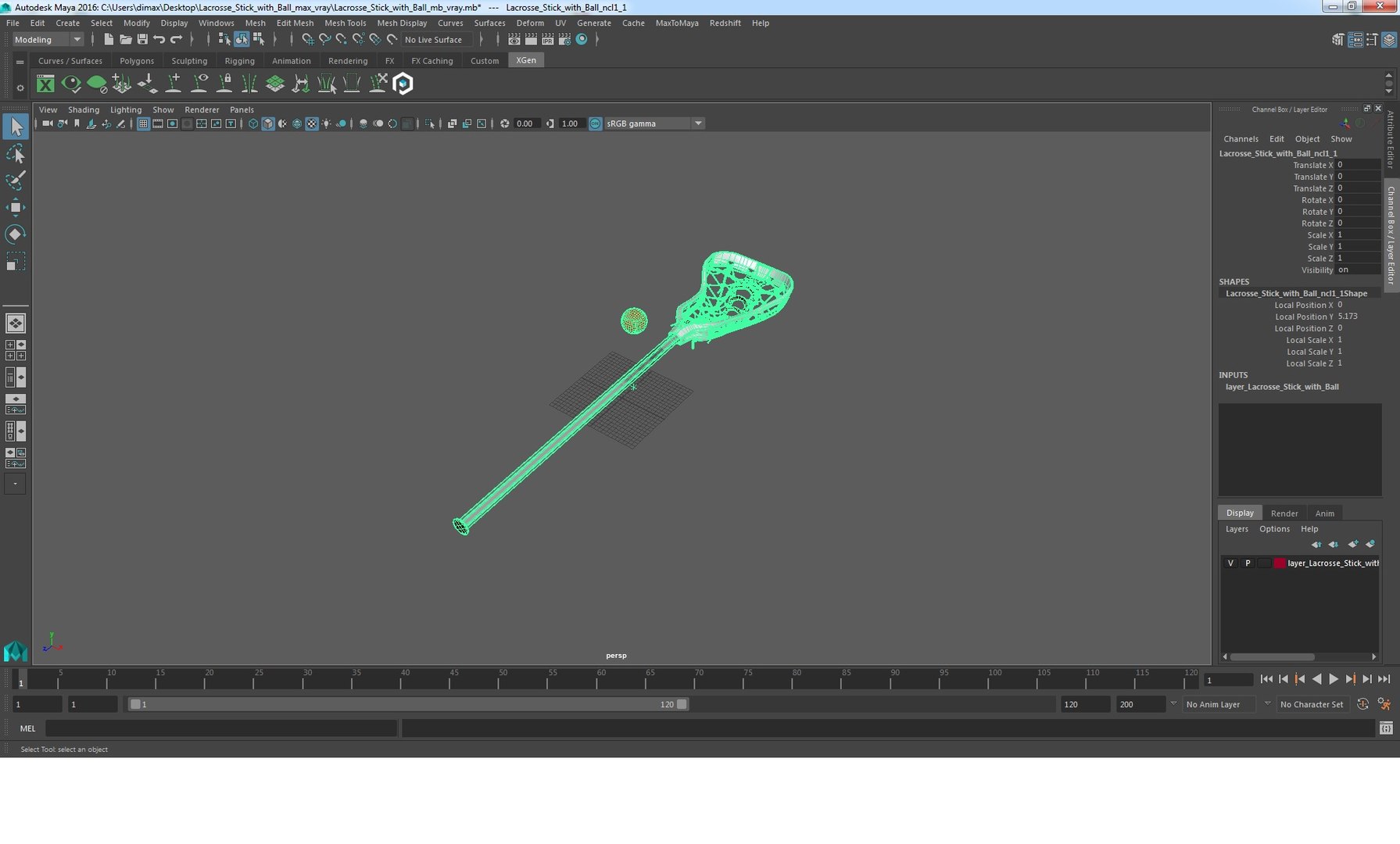Open the render view icon
The height and width of the screenshot is (844, 1400).
pos(514,39)
